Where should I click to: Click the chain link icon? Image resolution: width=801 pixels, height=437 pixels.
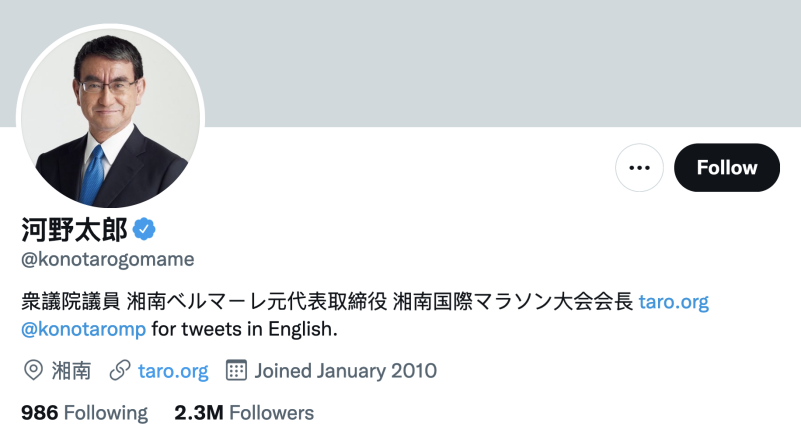click(120, 371)
